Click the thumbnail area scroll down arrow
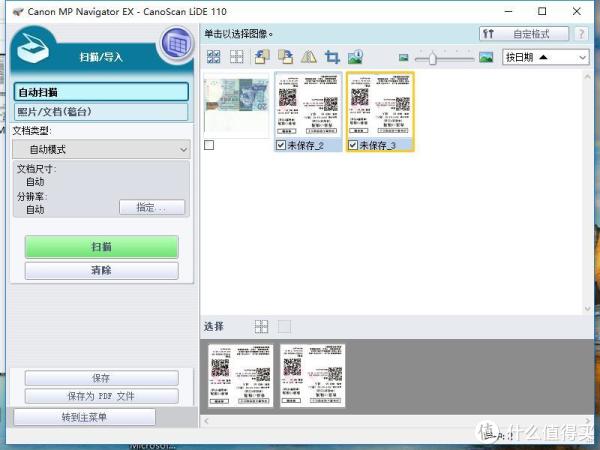 [588, 309]
